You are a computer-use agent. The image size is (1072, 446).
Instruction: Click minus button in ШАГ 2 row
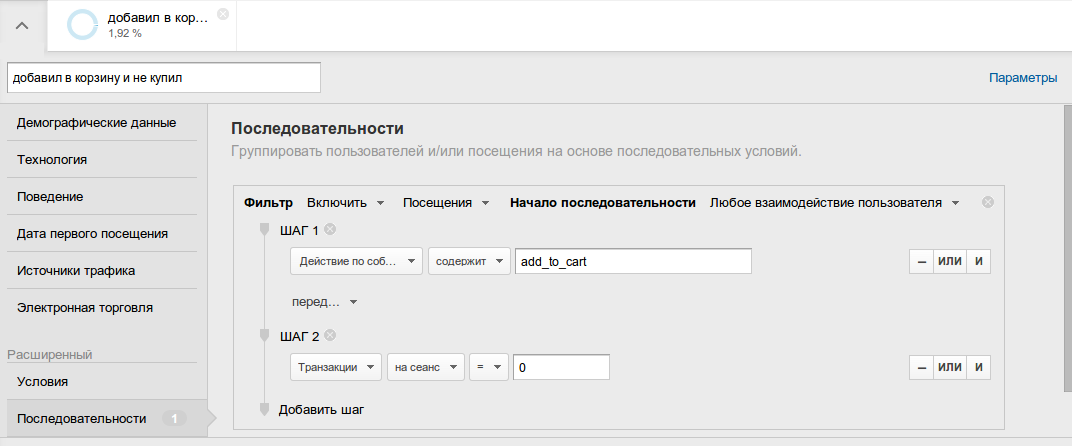(x=921, y=367)
